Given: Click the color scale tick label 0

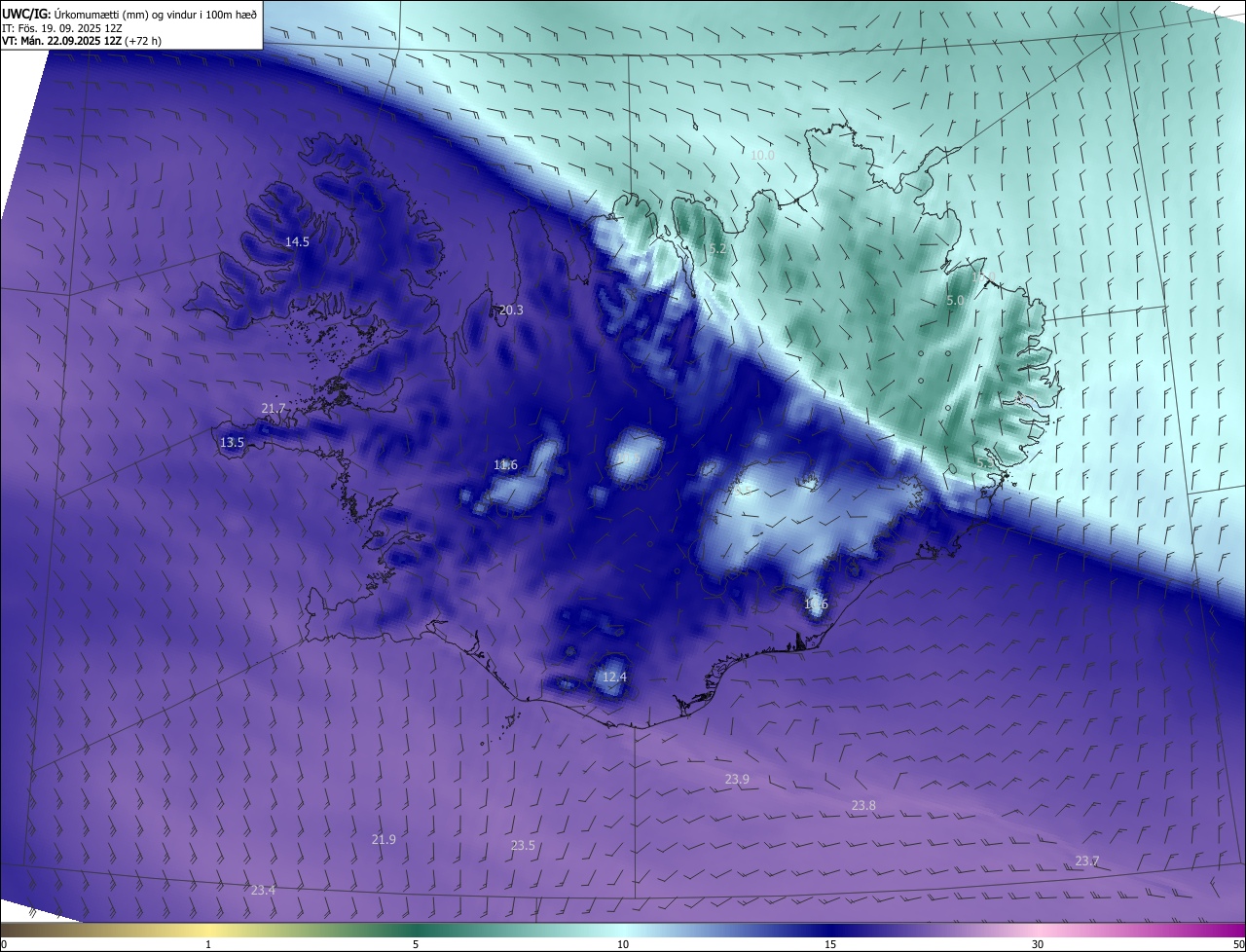Looking at the screenshot, I should (x=4, y=944).
